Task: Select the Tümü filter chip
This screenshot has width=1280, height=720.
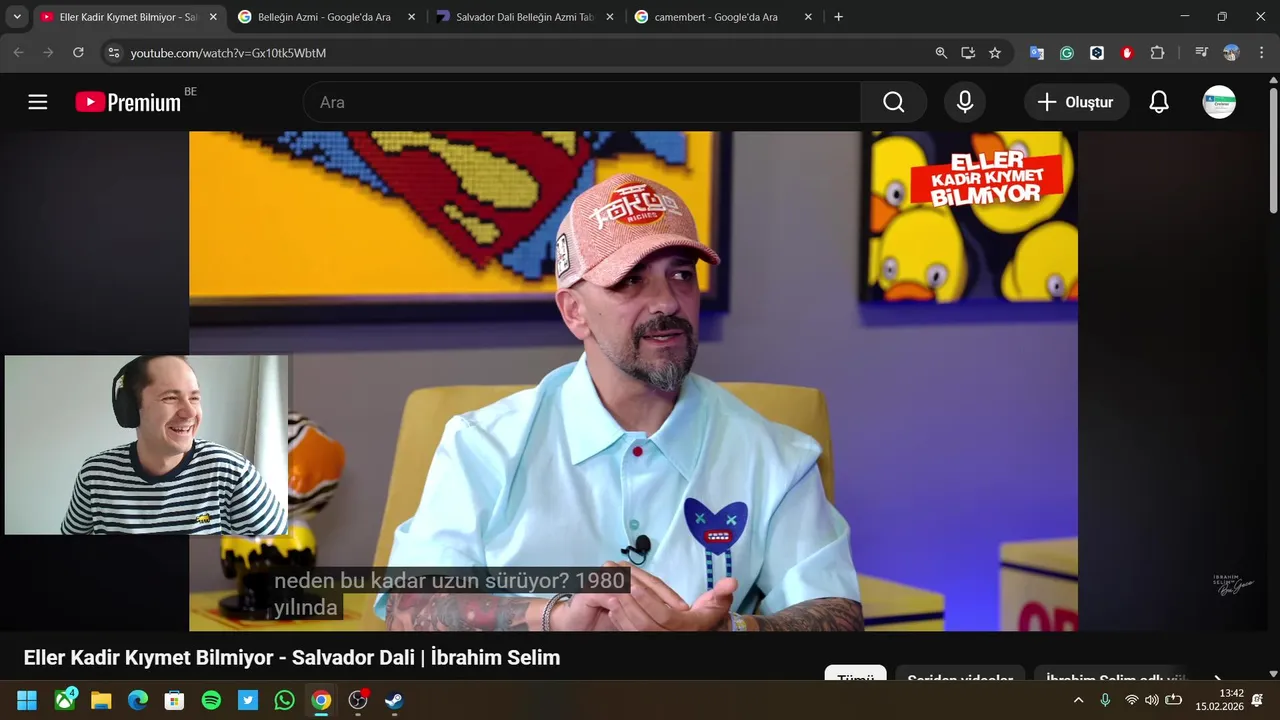Action: (855, 675)
